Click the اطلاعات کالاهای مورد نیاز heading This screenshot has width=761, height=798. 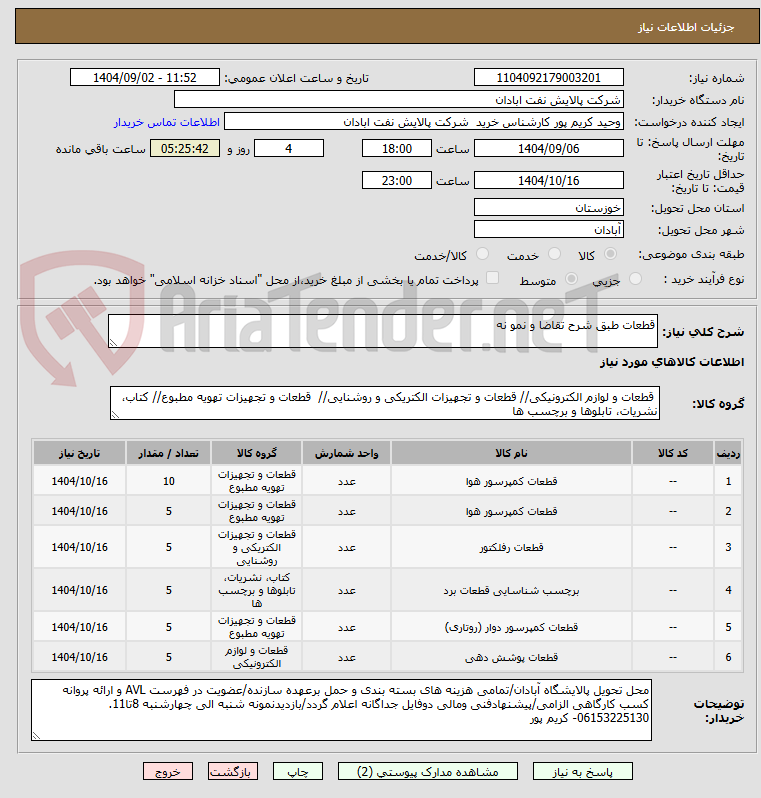click(x=672, y=362)
